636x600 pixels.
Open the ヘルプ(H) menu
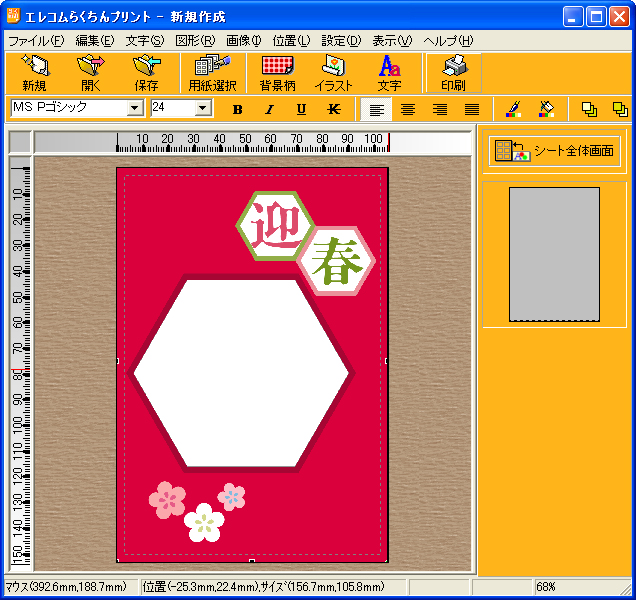[448, 41]
